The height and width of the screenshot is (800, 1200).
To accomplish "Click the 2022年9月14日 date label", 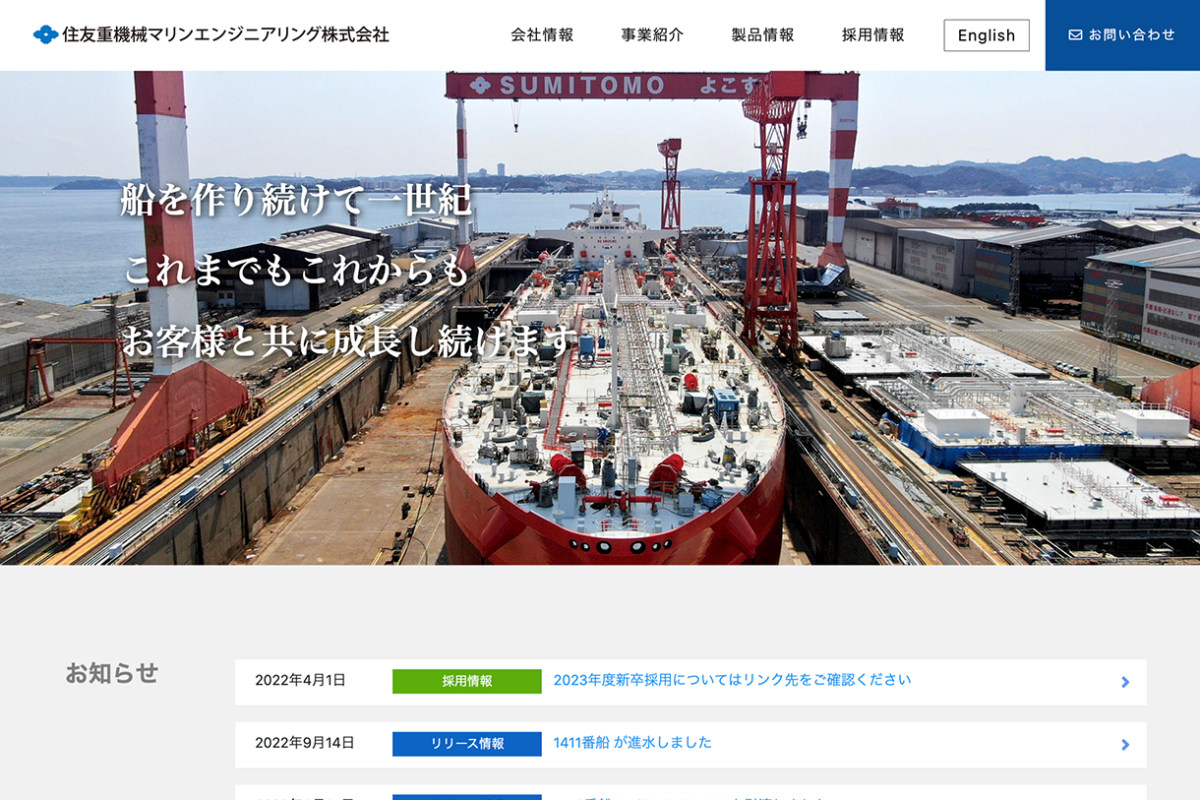I will point(305,743).
